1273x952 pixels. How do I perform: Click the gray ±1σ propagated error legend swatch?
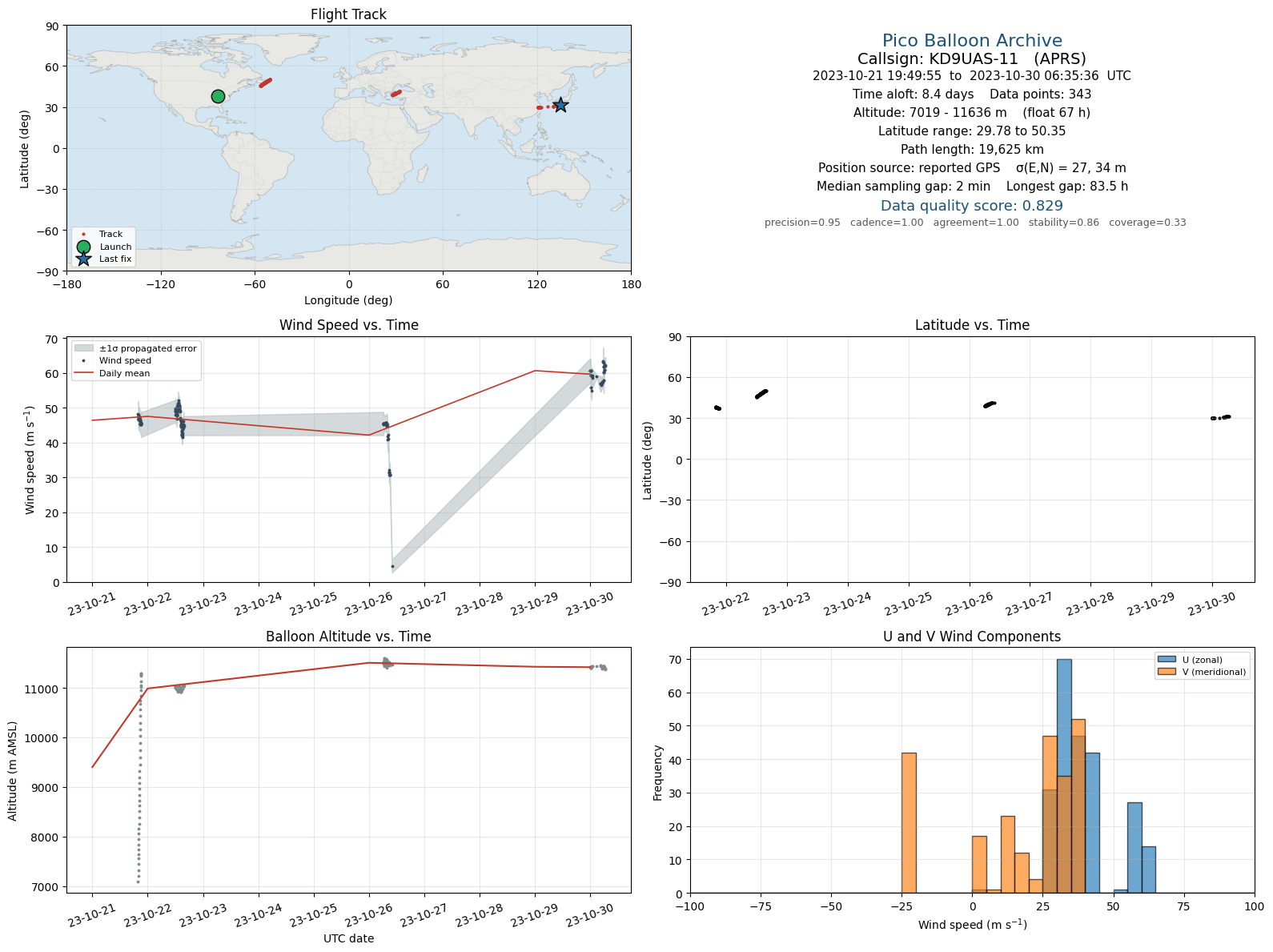pyautogui.click(x=84, y=348)
